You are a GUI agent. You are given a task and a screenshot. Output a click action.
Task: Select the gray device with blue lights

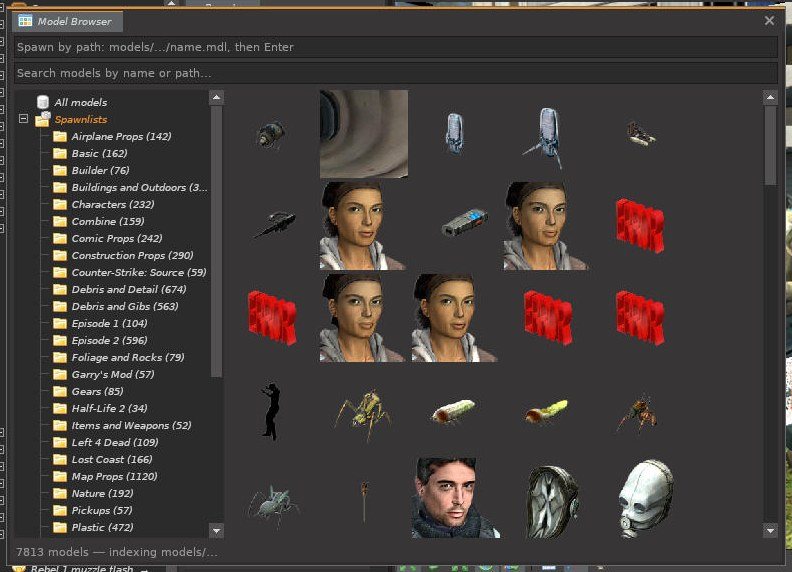pos(465,223)
